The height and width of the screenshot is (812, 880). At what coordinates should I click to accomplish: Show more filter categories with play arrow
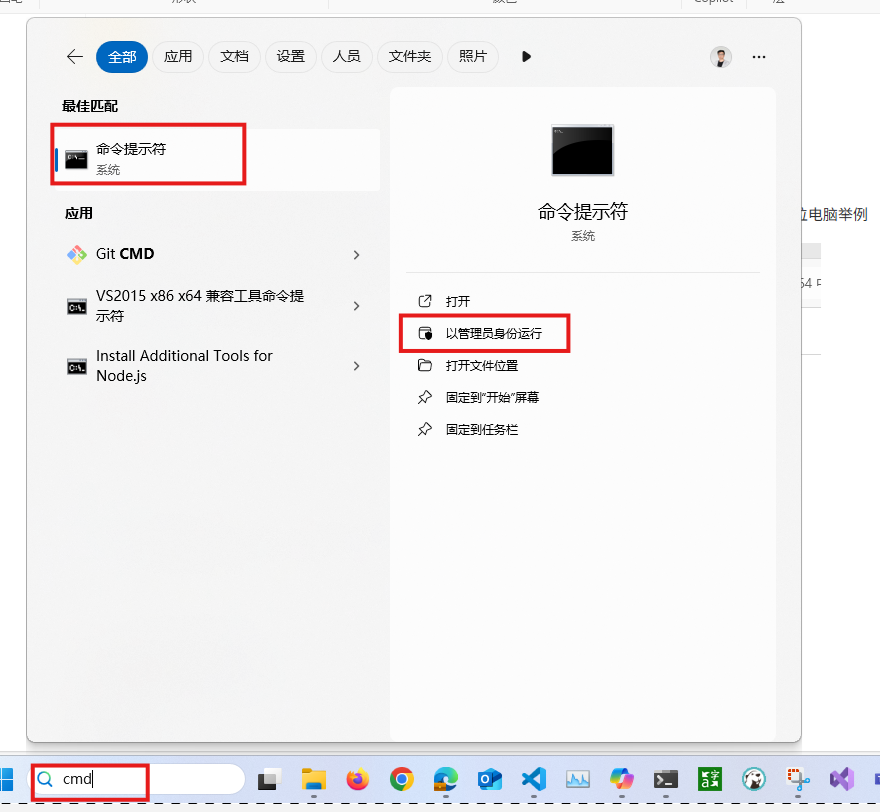(526, 57)
